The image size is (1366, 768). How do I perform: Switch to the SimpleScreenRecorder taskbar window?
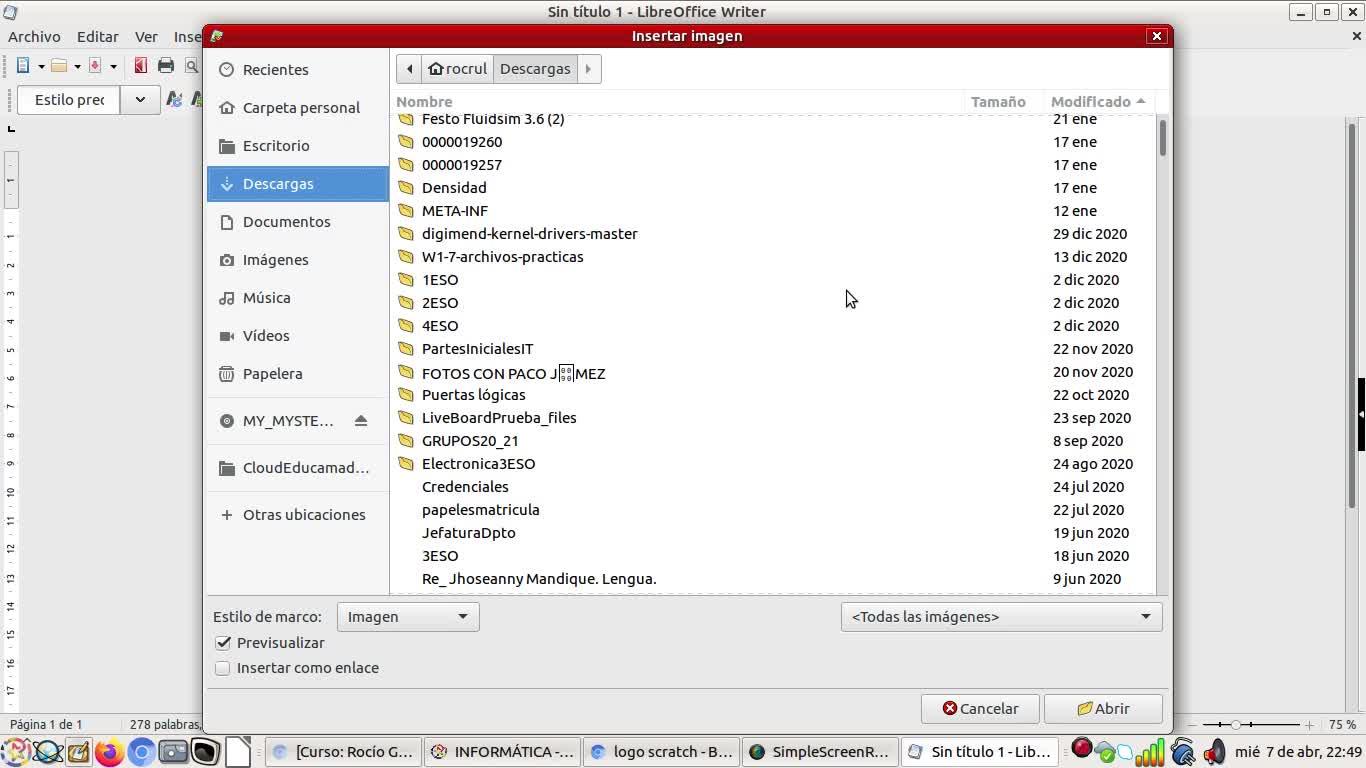point(819,752)
